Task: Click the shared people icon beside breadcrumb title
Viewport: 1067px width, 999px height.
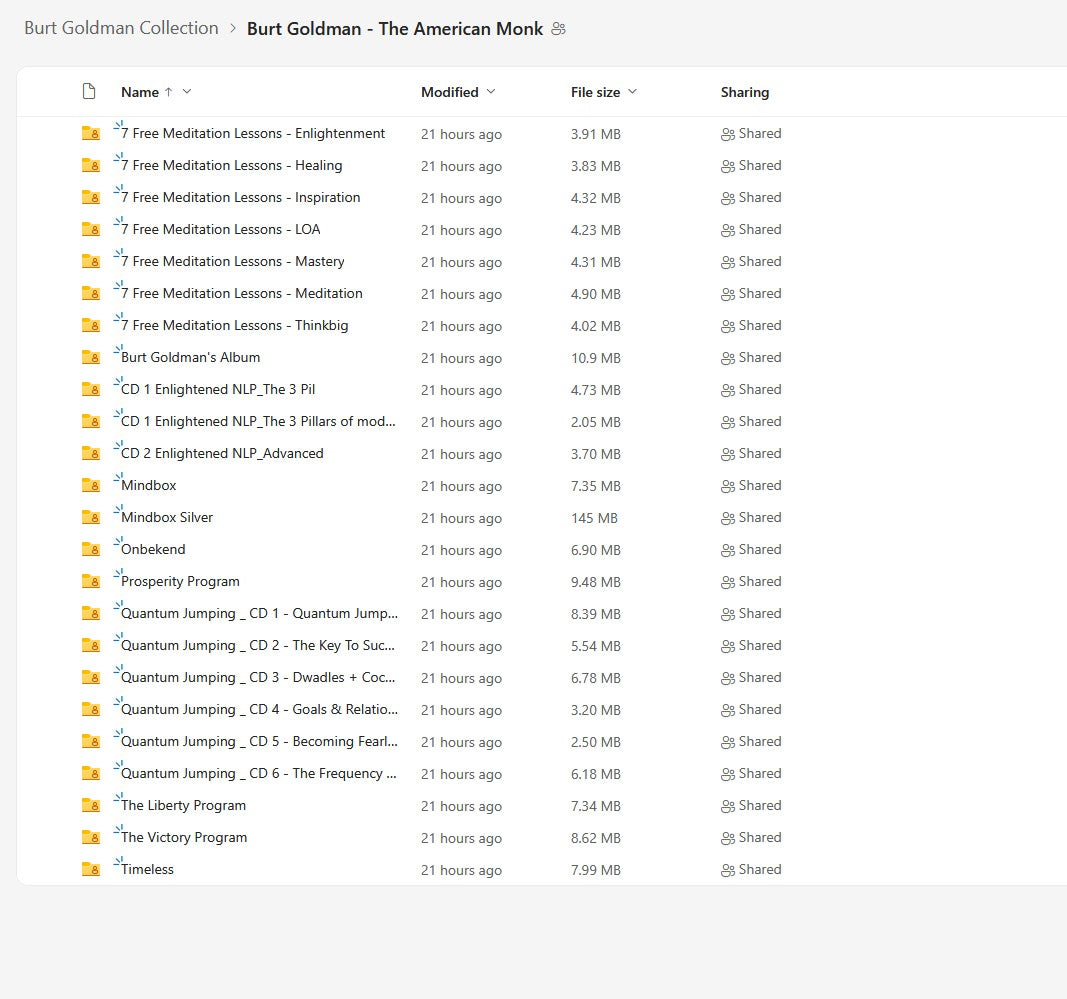Action: [558, 29]
